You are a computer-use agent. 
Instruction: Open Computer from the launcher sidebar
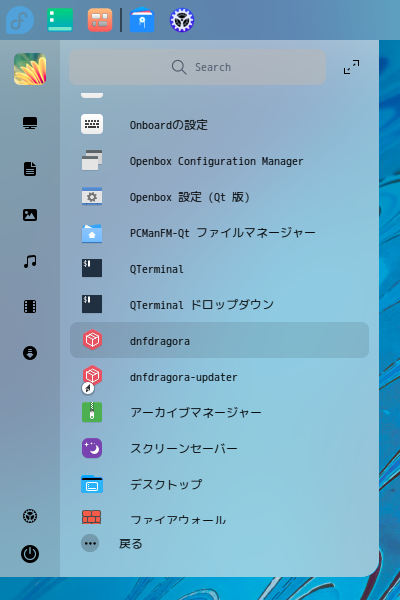click(30, 123)
